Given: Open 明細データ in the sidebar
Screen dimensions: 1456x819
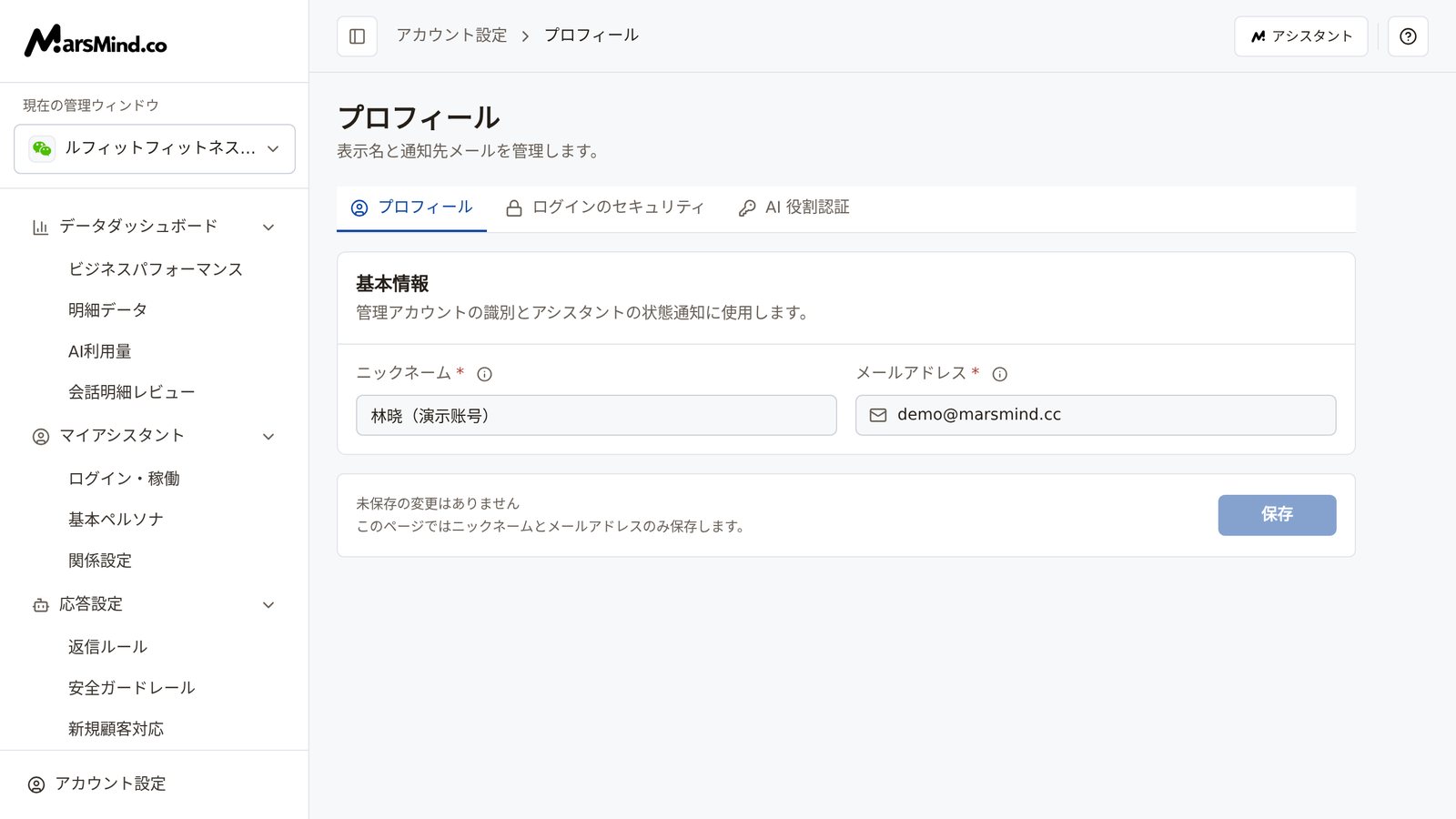Looking at the screenshot, I should [107, 310].
